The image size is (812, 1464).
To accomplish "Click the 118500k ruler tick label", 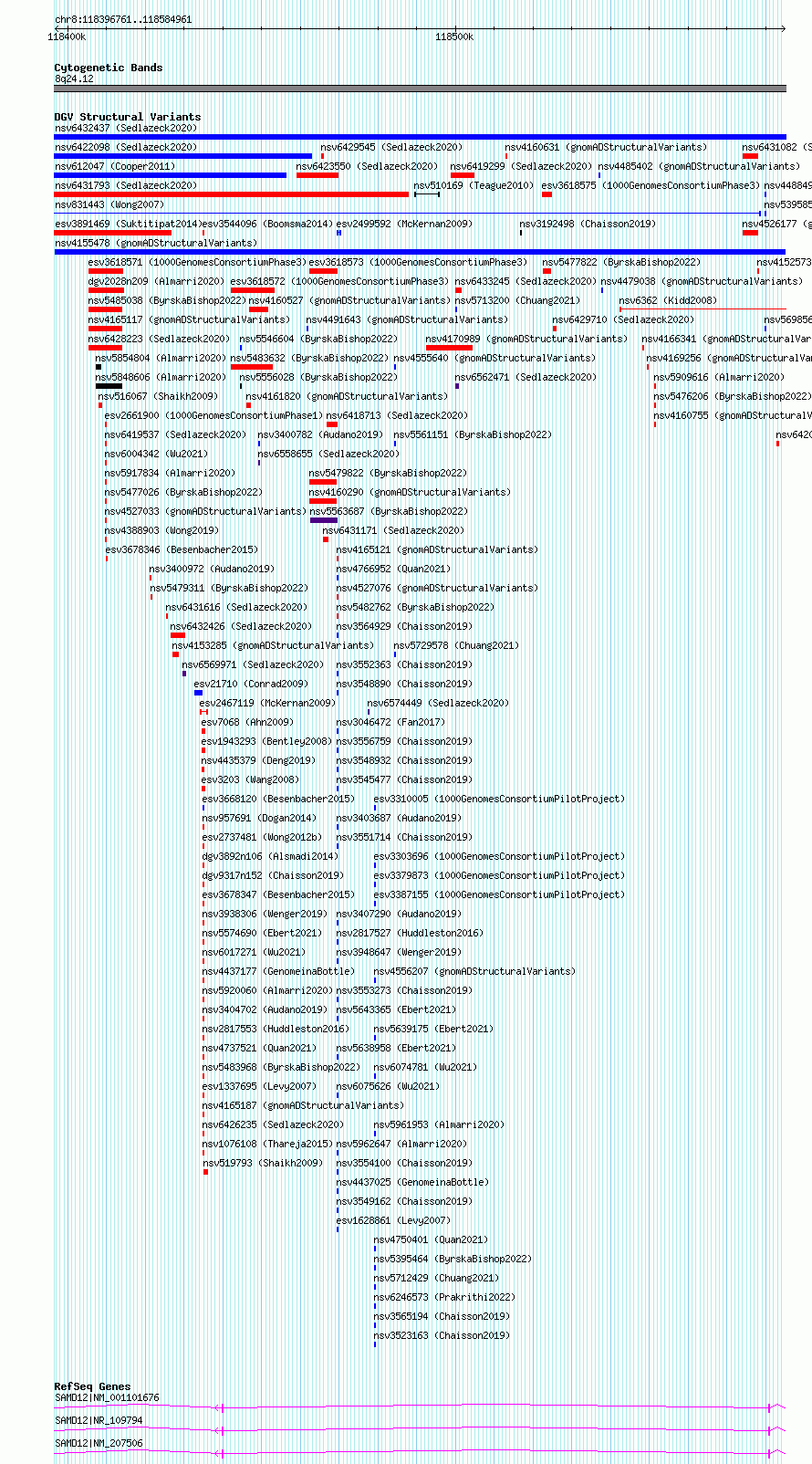I will coord(454,37).
